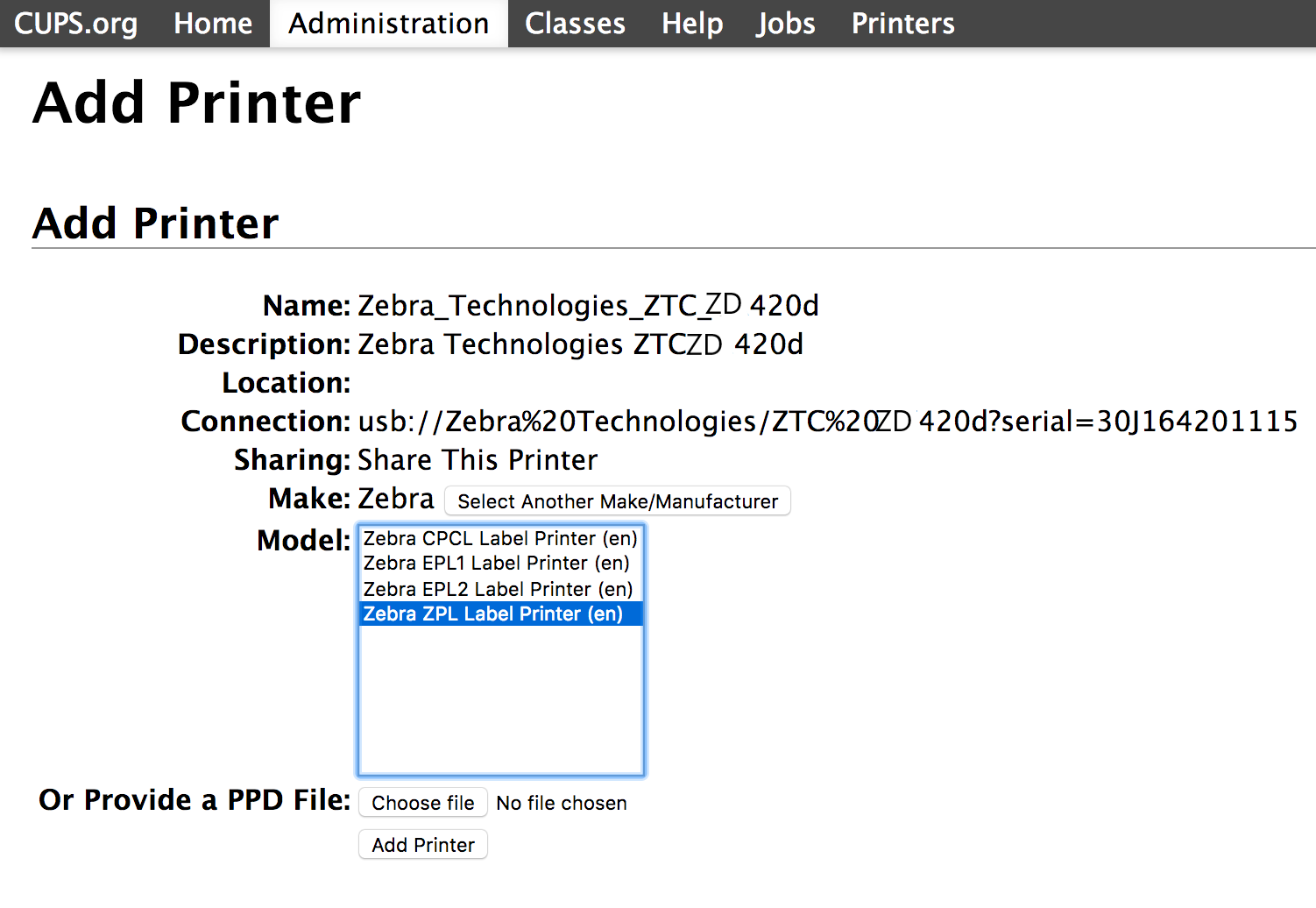Image resolution: width=1316 pixels, height=908 pixels.
Task: Click the Add Printer button
Action: pos(423,845)
